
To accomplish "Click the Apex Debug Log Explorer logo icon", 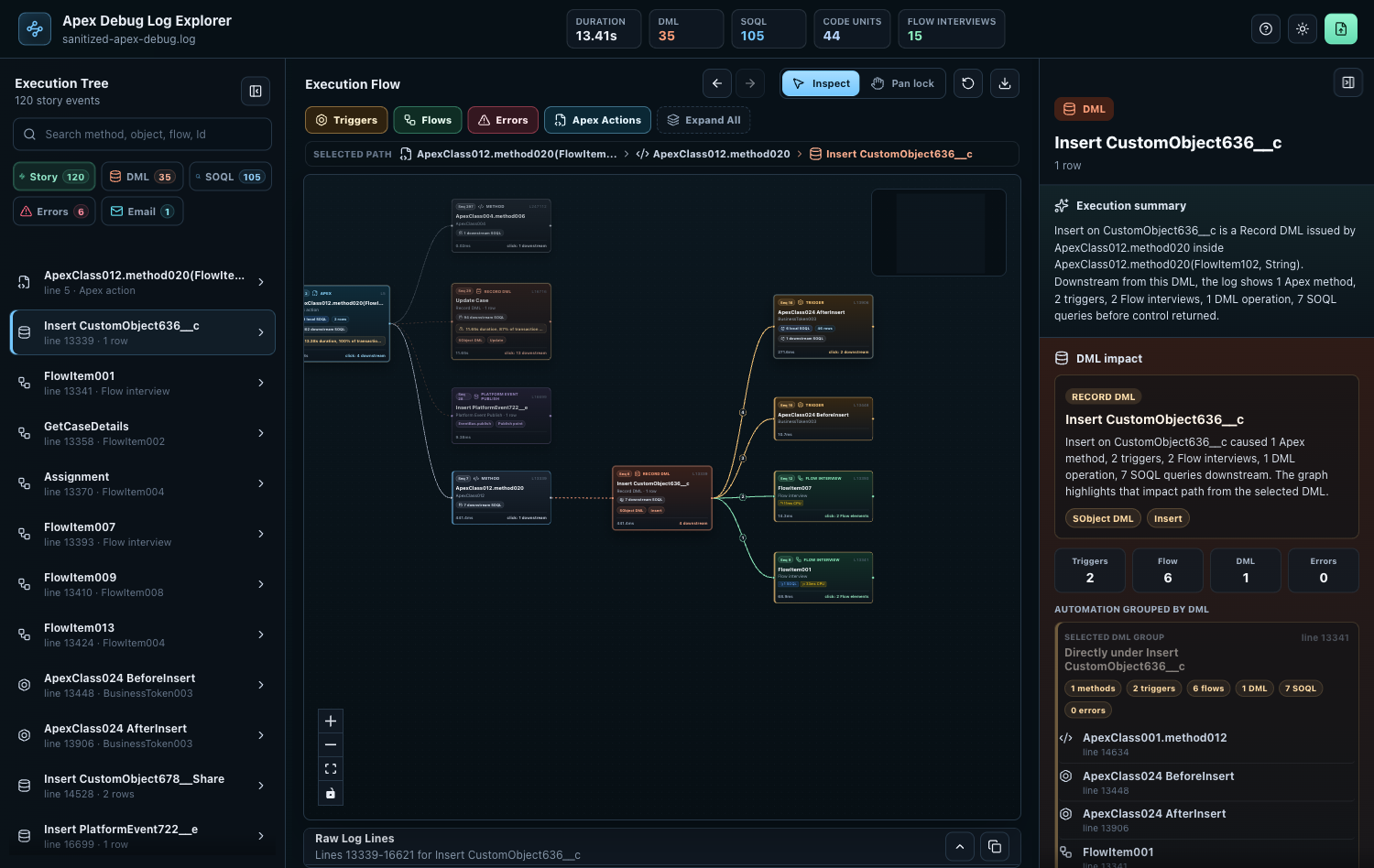I will [35, 29].
